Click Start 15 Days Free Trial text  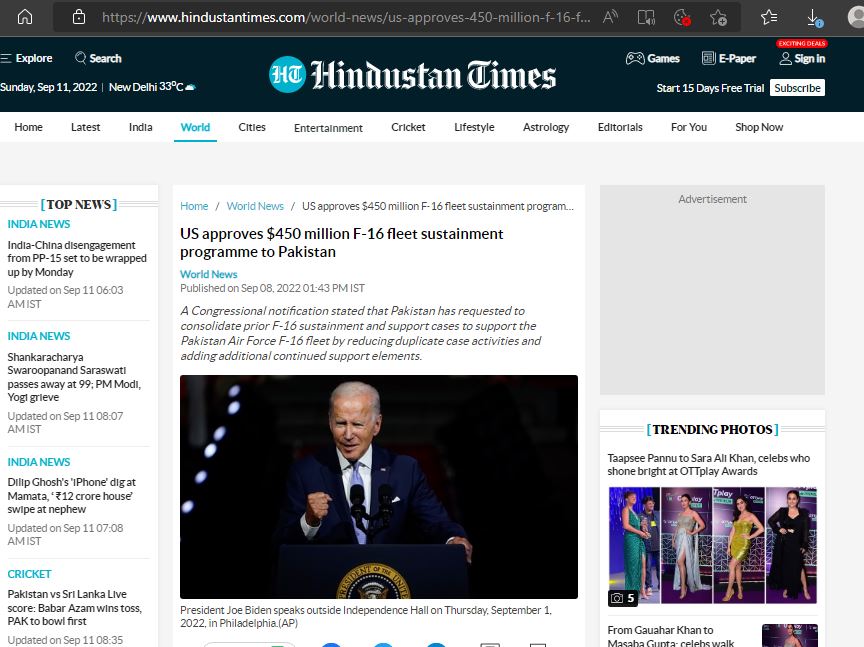tap(710, 88)
